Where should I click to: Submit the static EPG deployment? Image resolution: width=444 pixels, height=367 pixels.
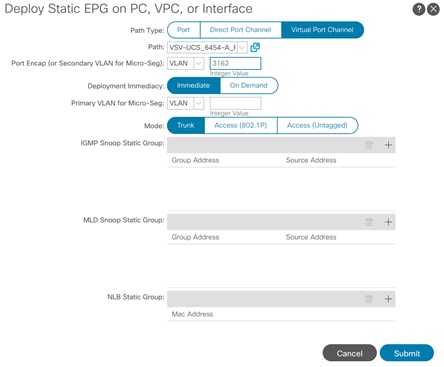pos(407,353)
